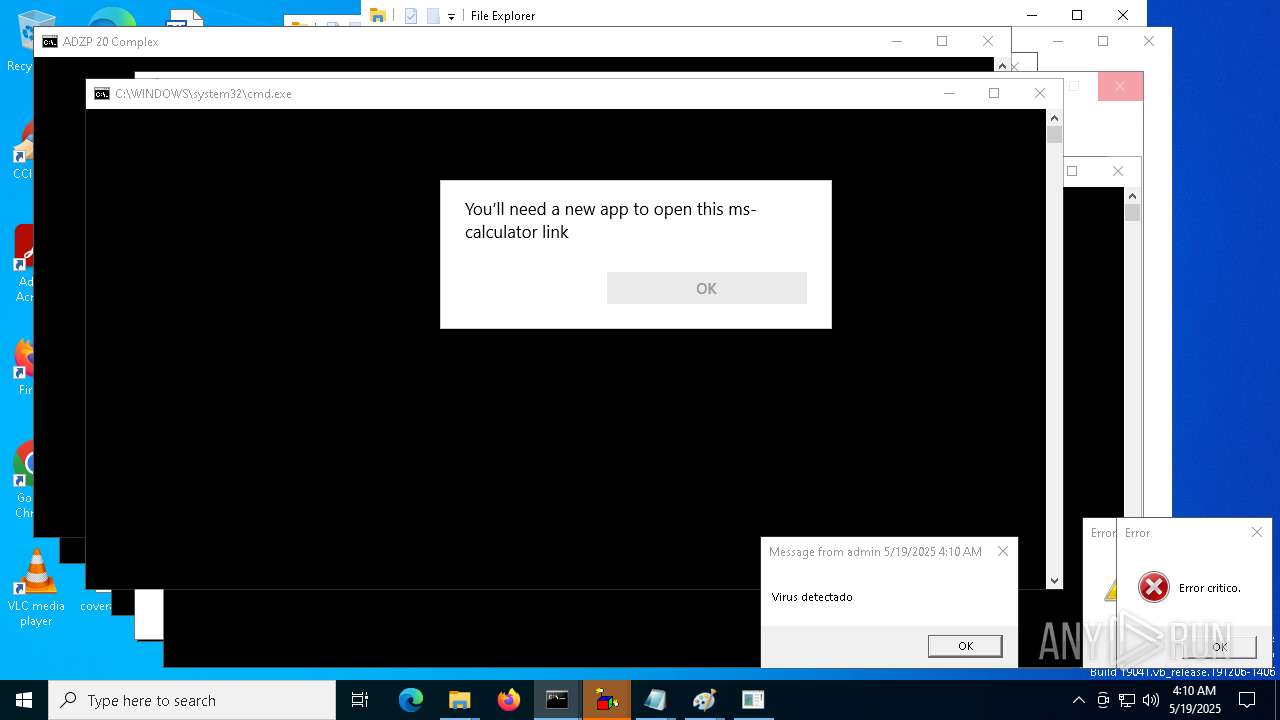
Task: Click the red error icon in Error dialog
Action: 1153,587
